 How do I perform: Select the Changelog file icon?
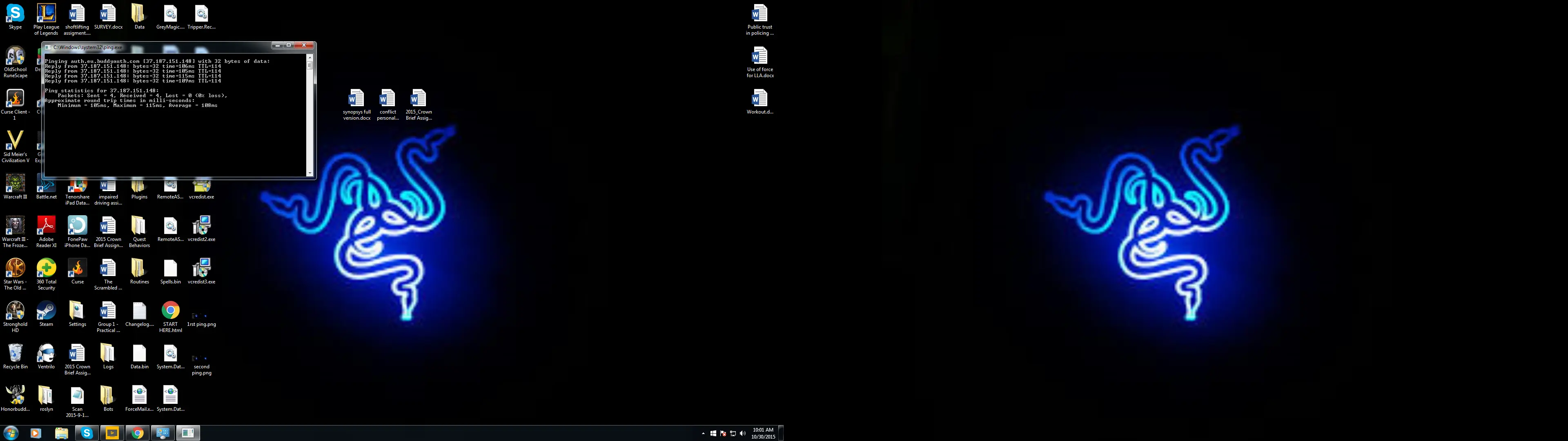point(139,314)
